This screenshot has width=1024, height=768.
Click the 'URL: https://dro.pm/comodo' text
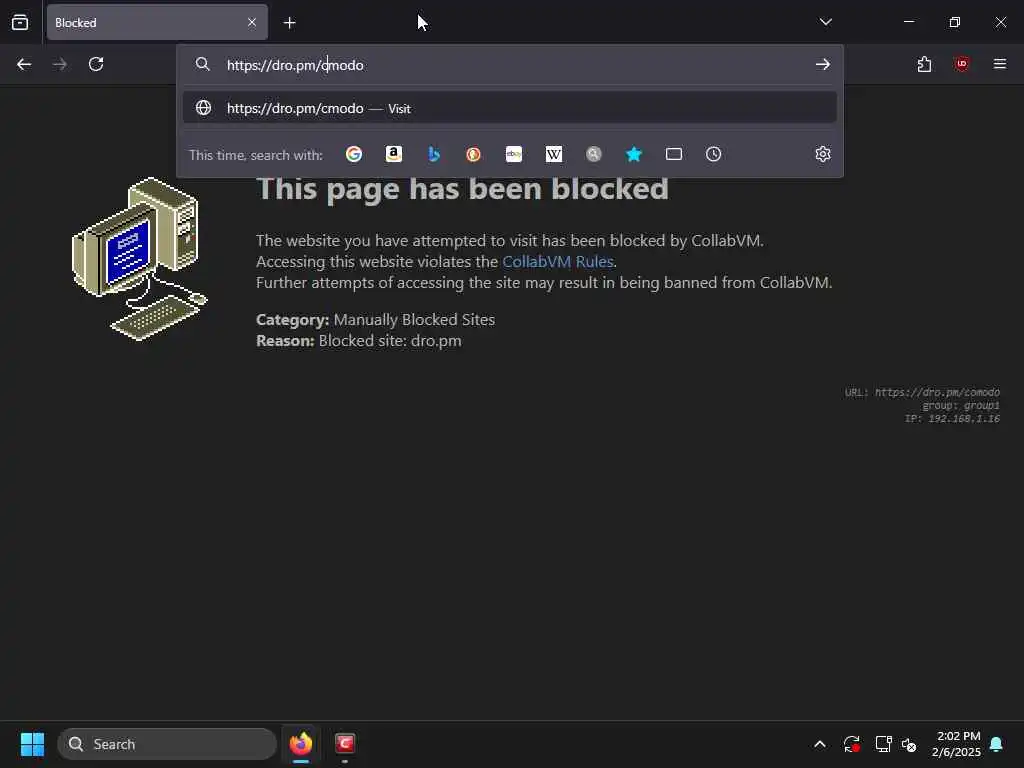[922, 392]
